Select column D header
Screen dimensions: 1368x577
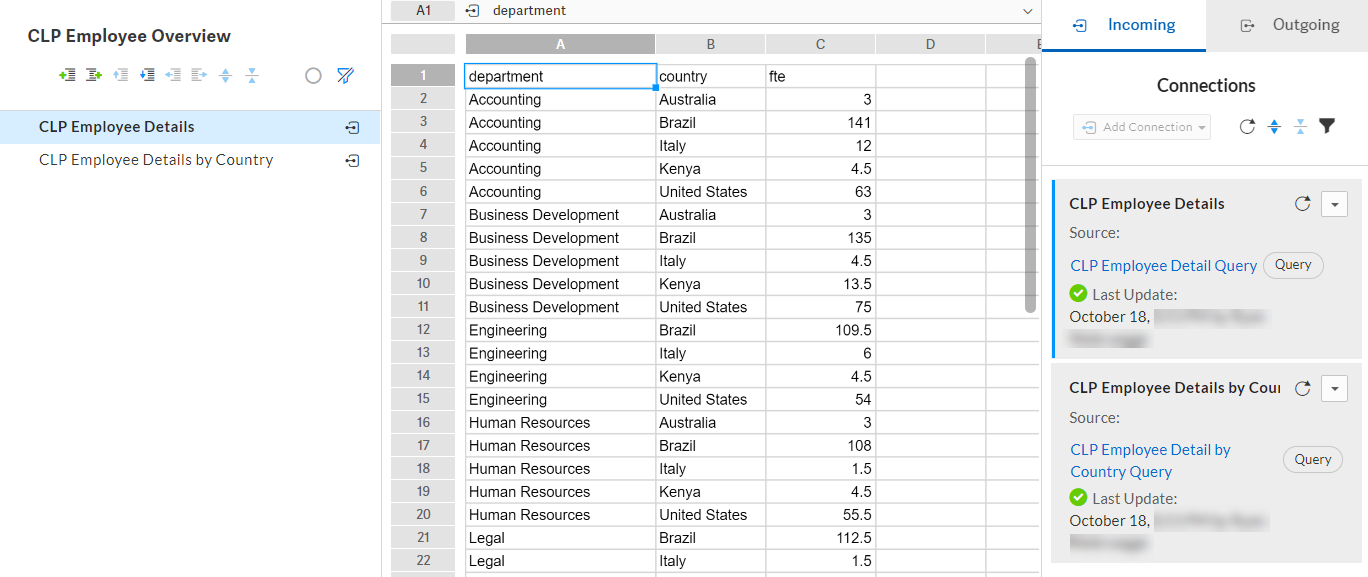tap(931, 44)
